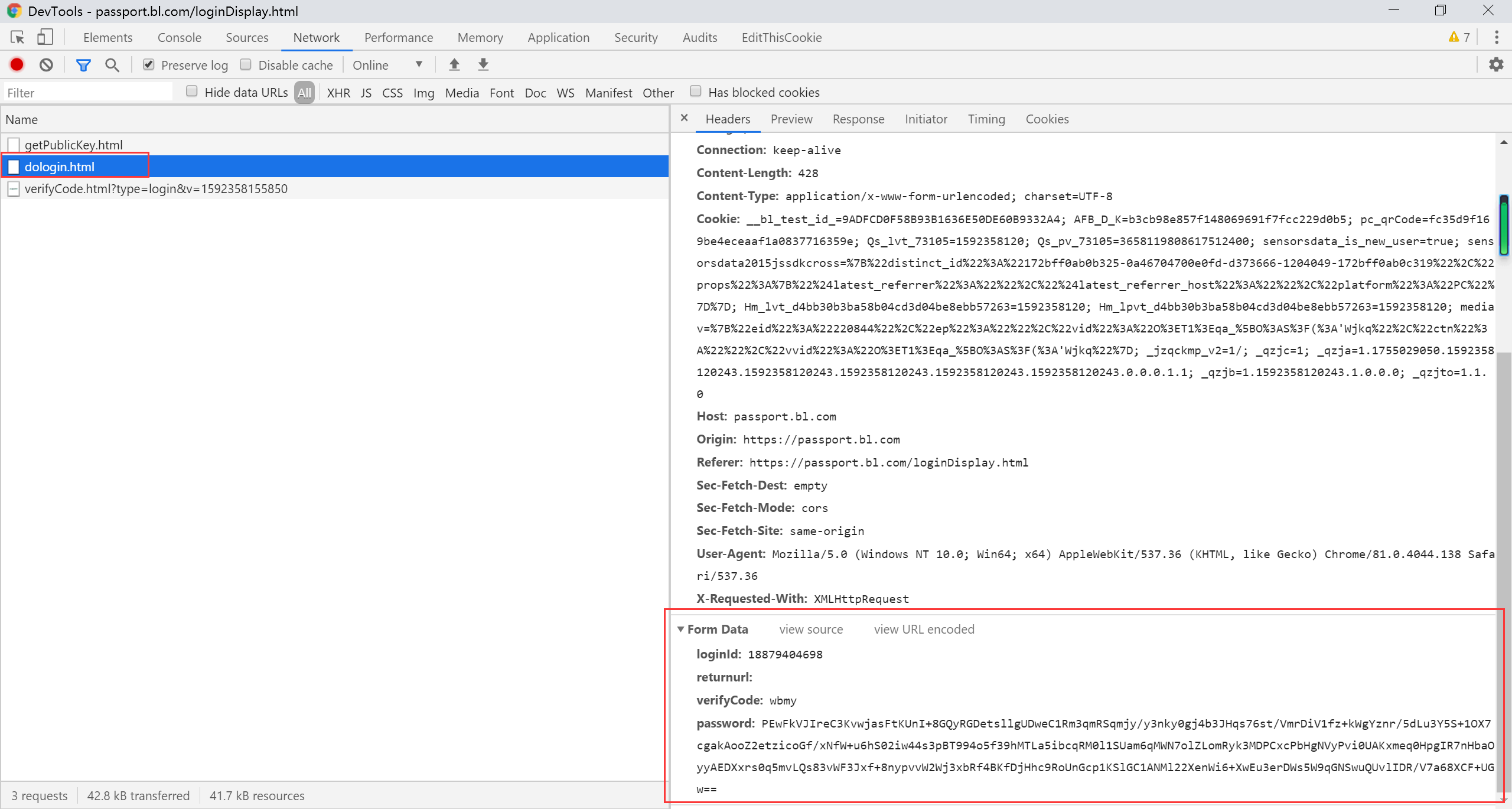Open the Response tab in request details

[858, 119]
